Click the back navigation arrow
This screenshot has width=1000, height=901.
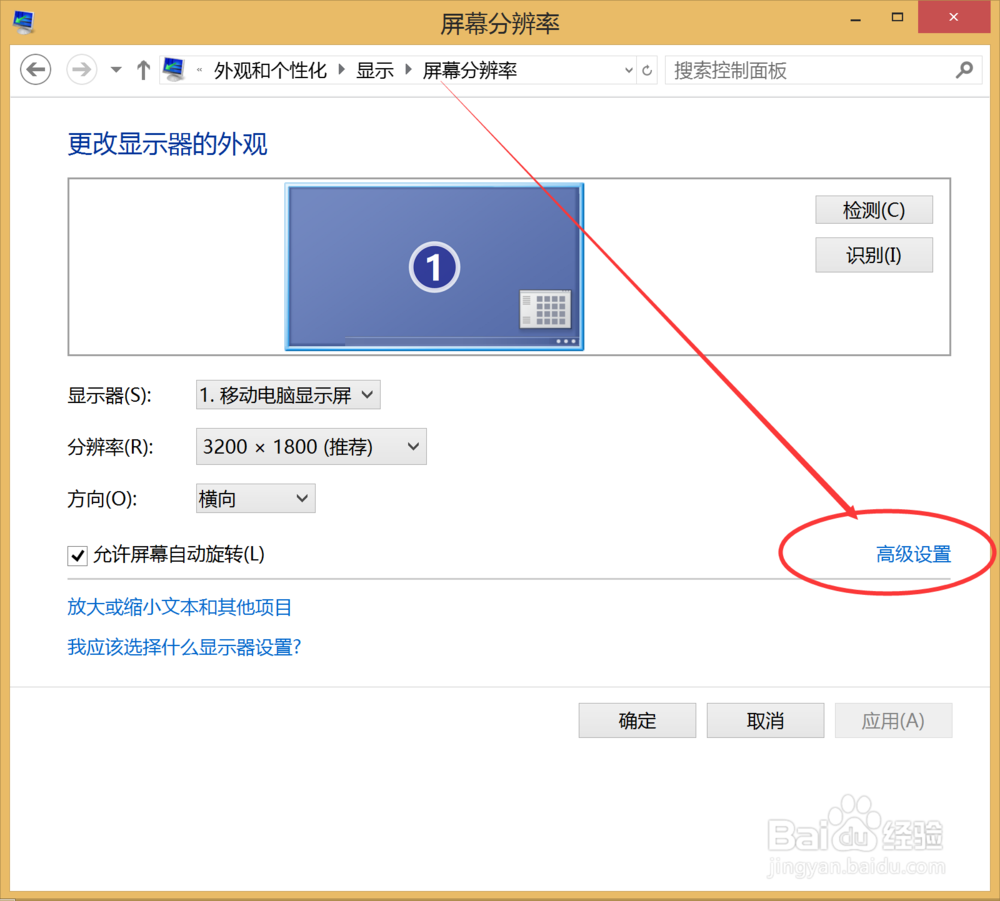[35, 69]
